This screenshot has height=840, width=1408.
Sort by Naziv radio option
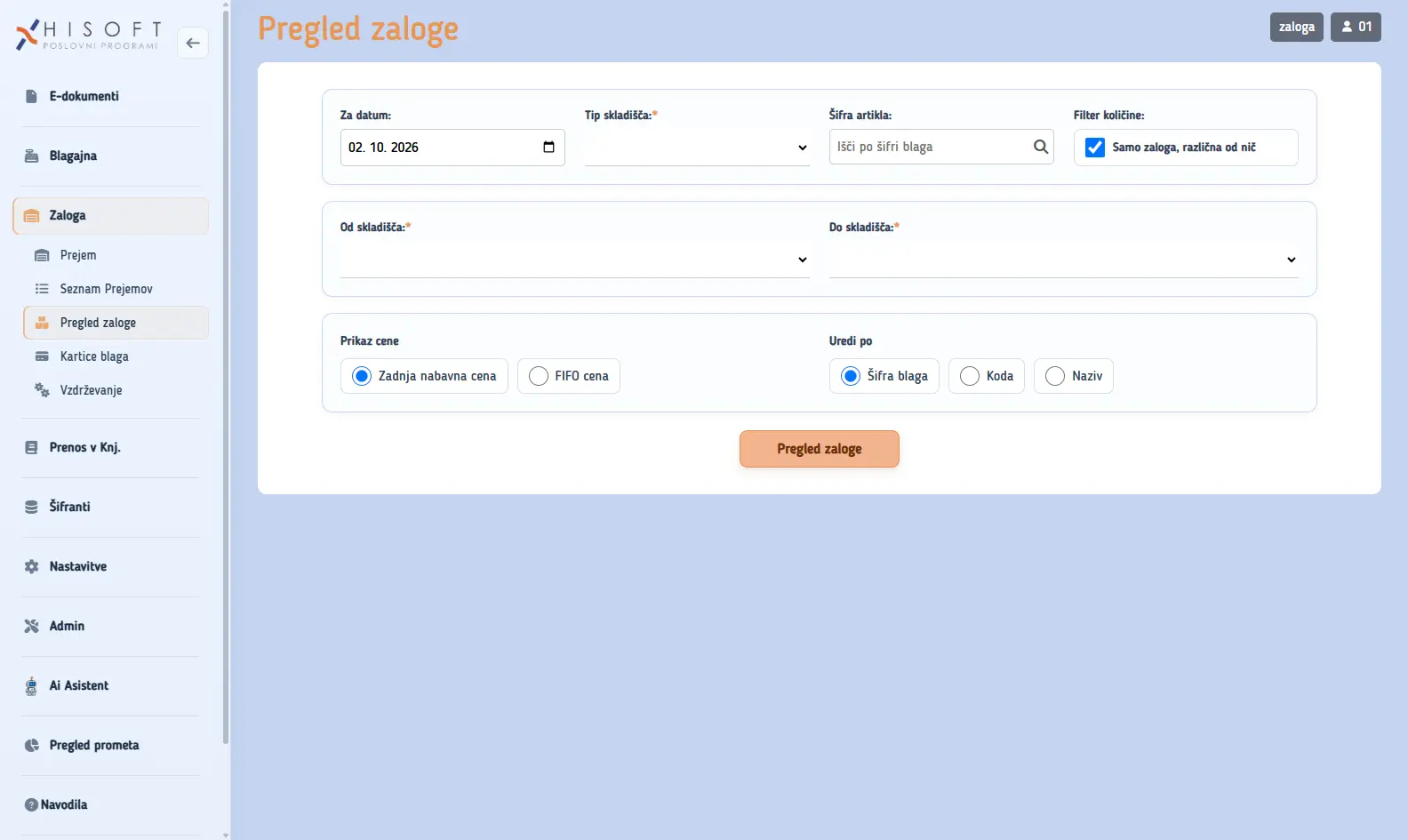click(1055, 376)
